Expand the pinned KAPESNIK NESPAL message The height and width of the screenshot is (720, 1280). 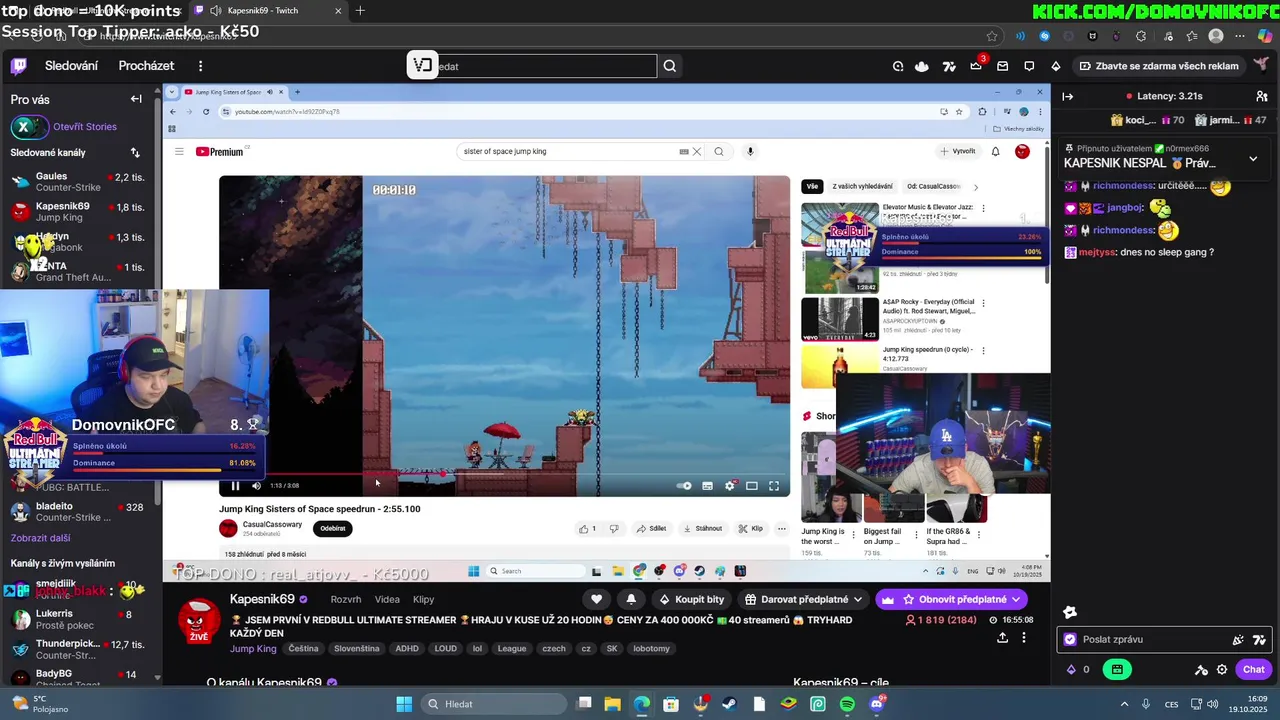click(1253, 159)
